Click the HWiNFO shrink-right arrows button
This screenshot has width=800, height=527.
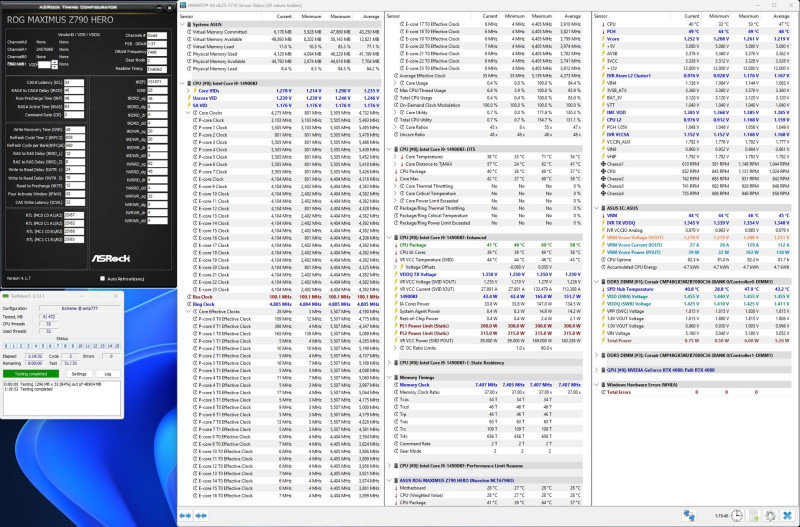201,516
